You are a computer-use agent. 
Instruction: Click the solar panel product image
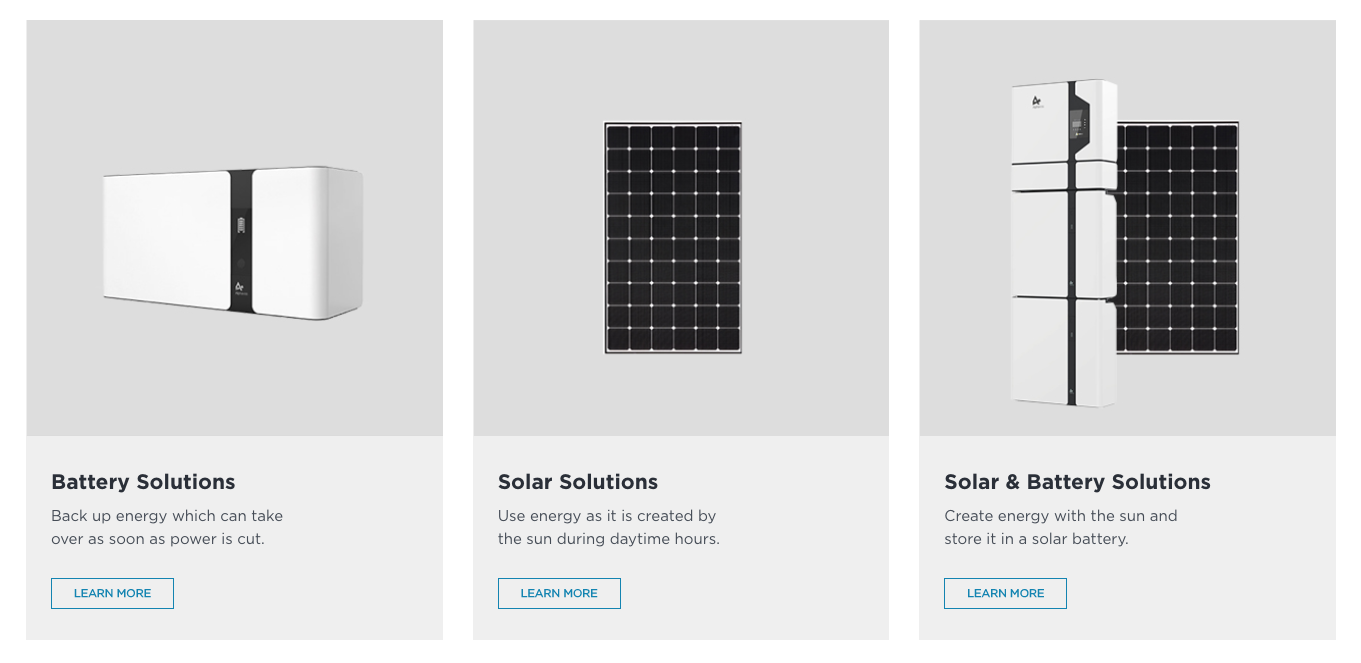point(672,238)
